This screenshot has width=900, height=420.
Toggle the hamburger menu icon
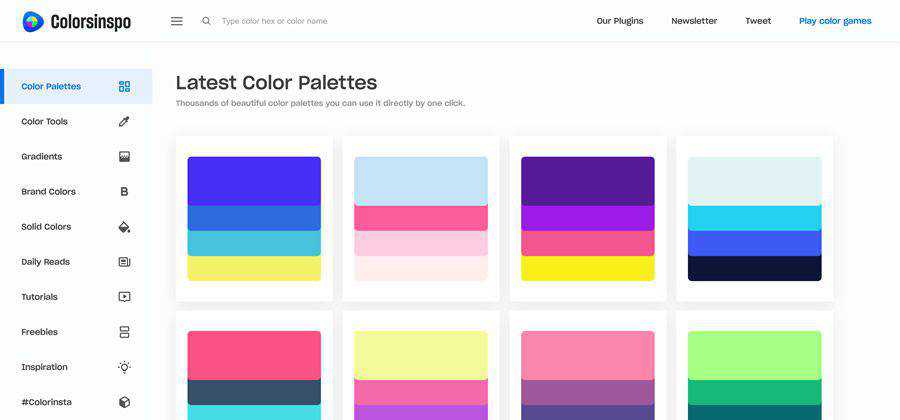177,21
